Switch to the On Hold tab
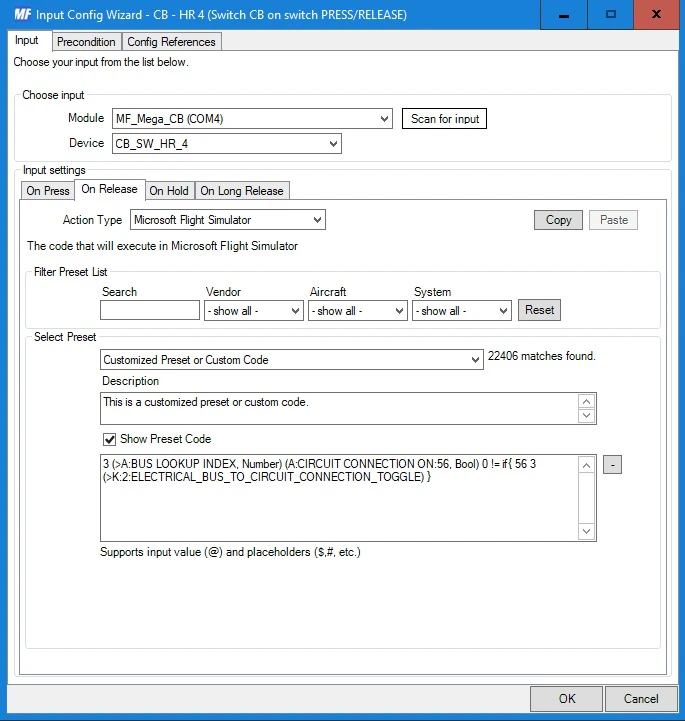685x721 pixels. [169, 191]
